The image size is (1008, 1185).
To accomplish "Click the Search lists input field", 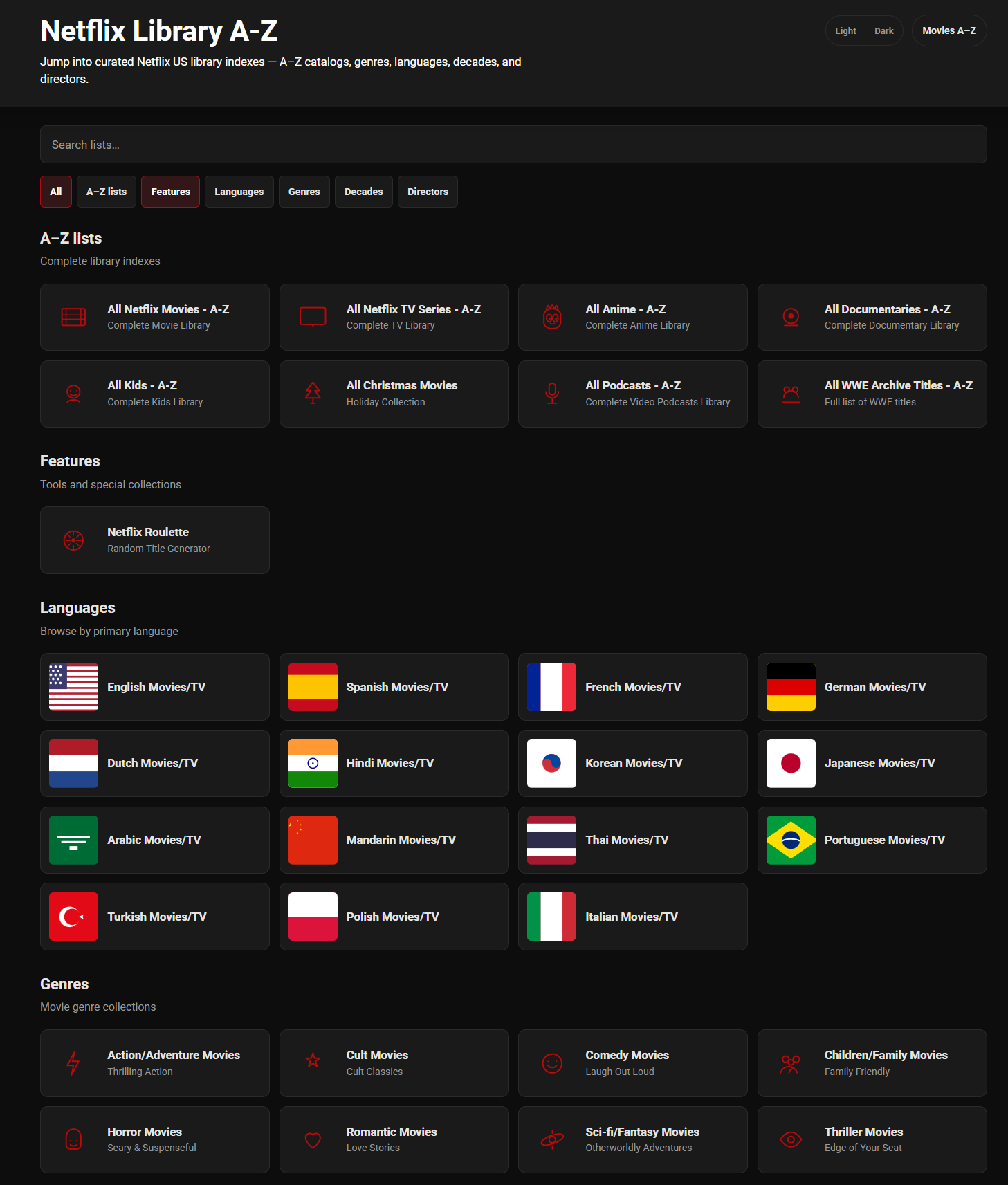I will tap(513, 145).
